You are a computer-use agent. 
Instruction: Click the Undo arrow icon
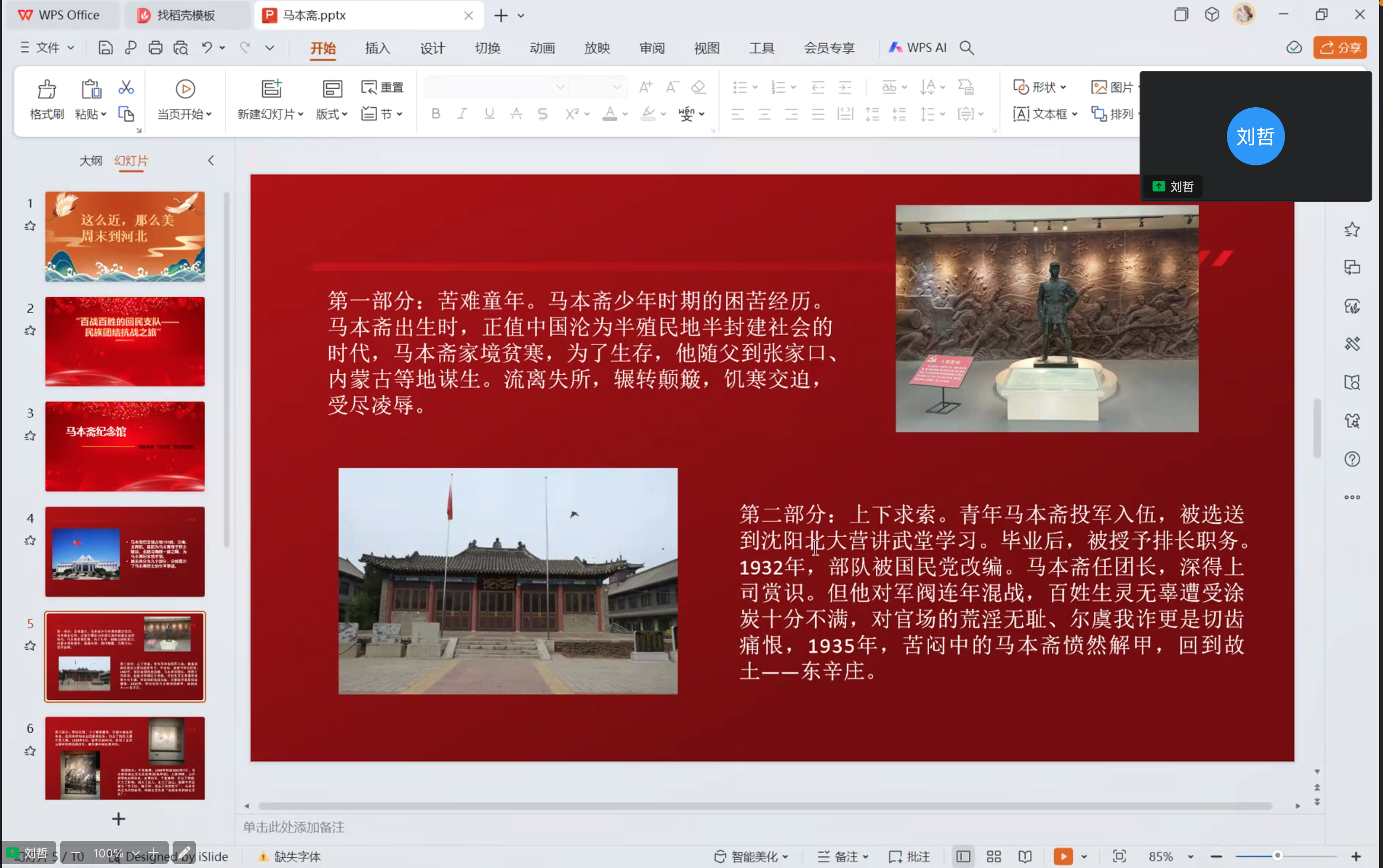pos(207,48)
